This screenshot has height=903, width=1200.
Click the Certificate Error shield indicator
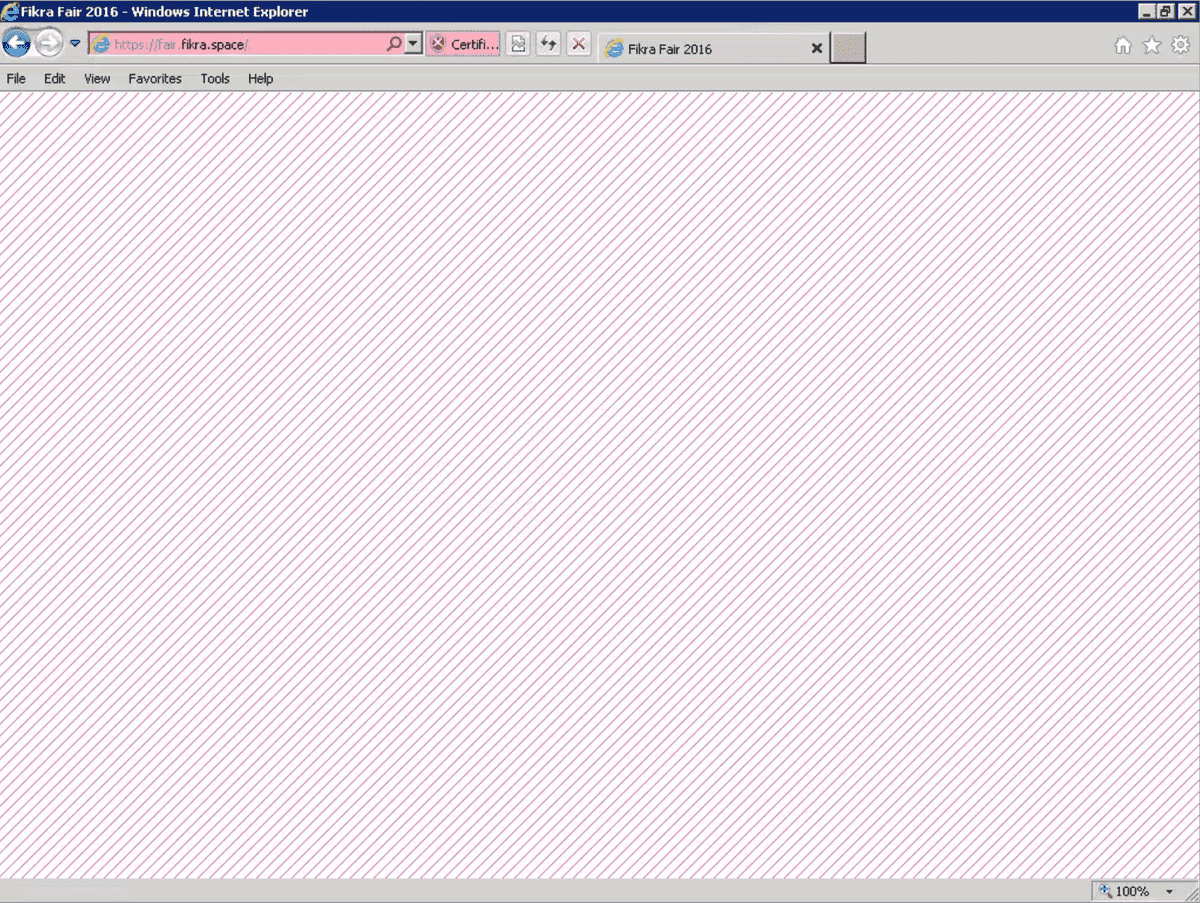[462, 44]
